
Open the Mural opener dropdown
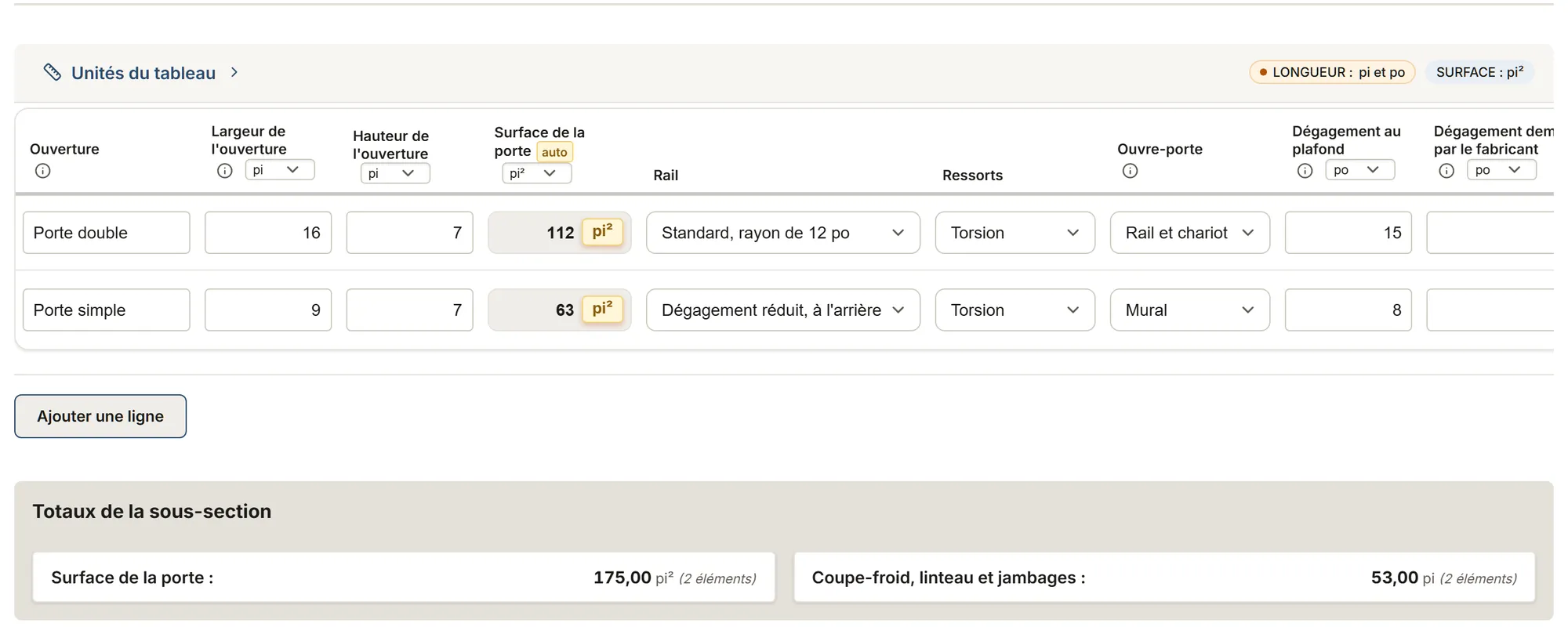click(1190, 310)
